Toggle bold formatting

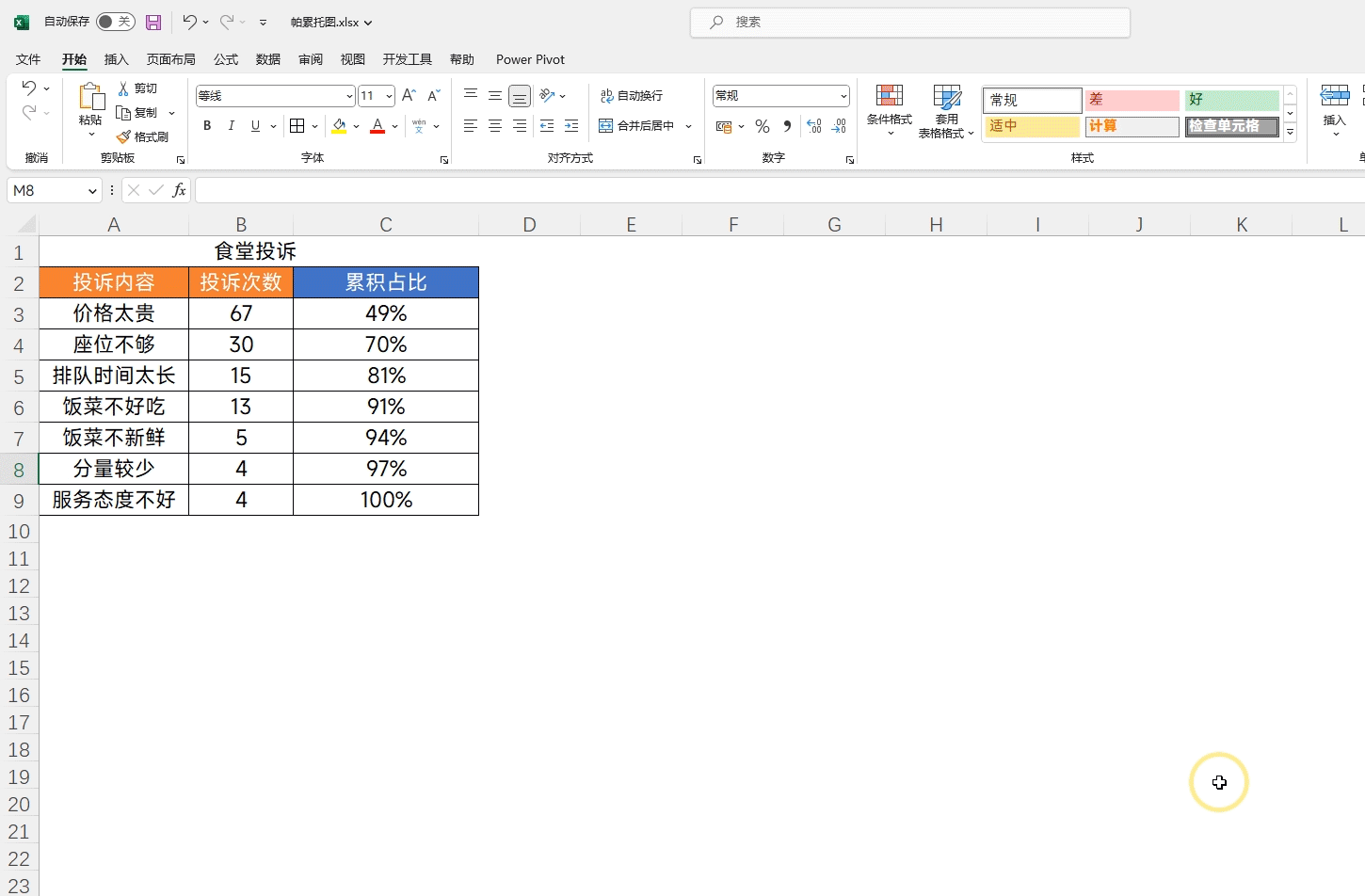[x=207, y=126]
